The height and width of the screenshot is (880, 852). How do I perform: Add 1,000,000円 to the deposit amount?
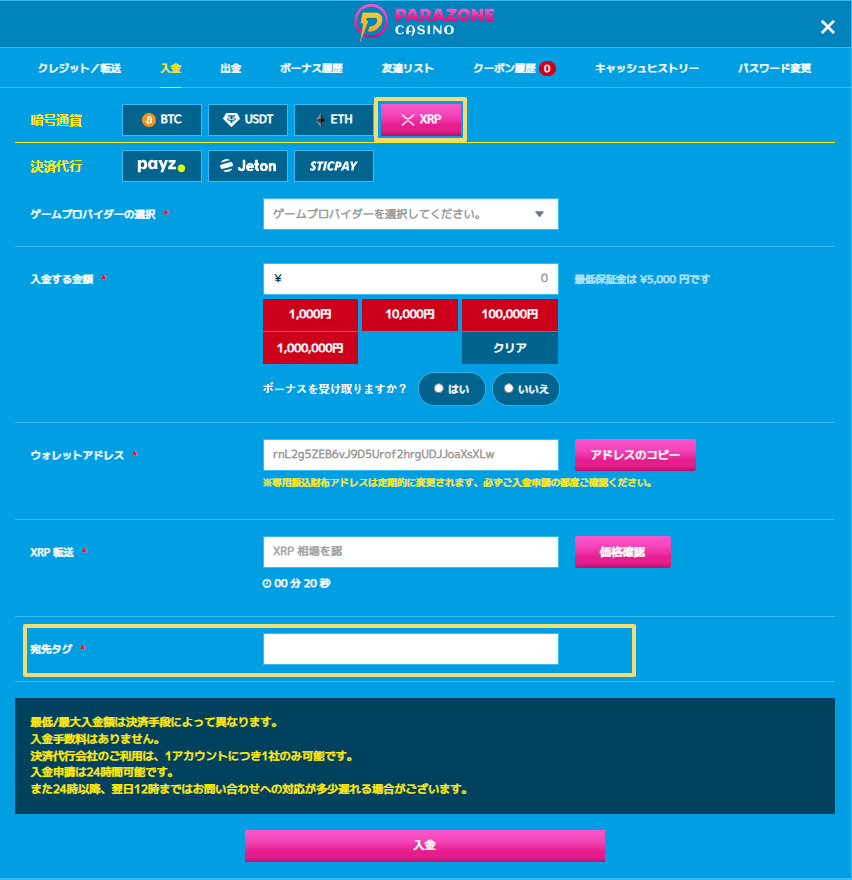310,348
